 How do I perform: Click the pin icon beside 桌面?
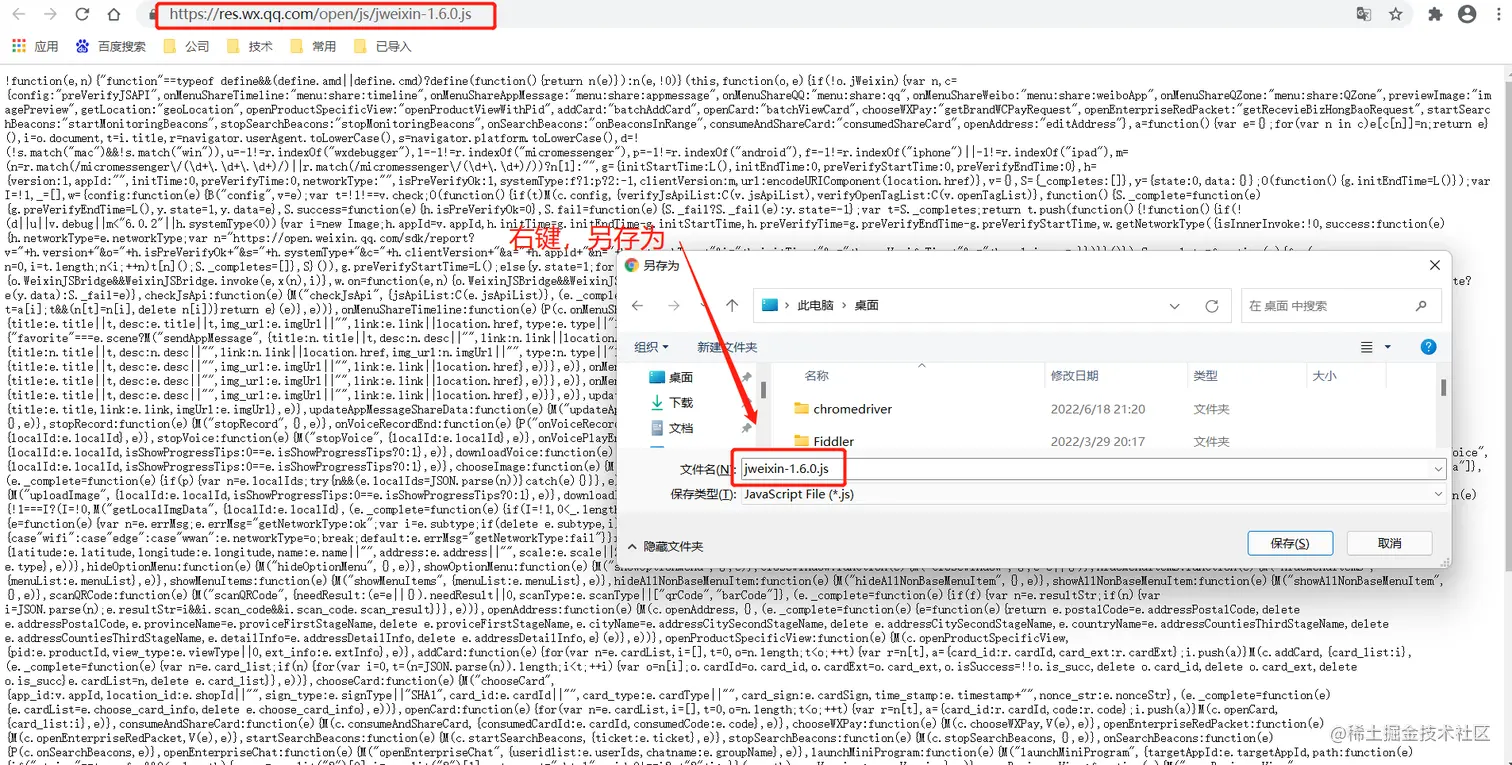746,377
